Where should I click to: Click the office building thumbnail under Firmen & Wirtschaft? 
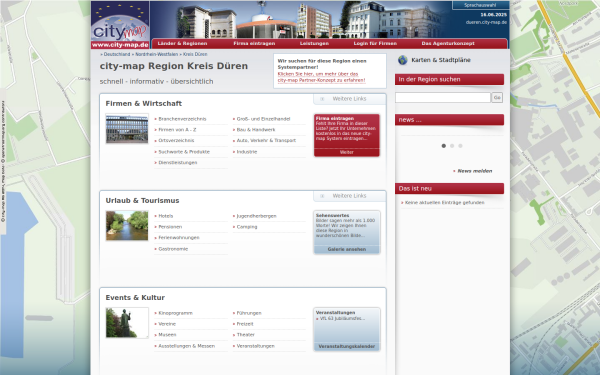coord(127,129)
